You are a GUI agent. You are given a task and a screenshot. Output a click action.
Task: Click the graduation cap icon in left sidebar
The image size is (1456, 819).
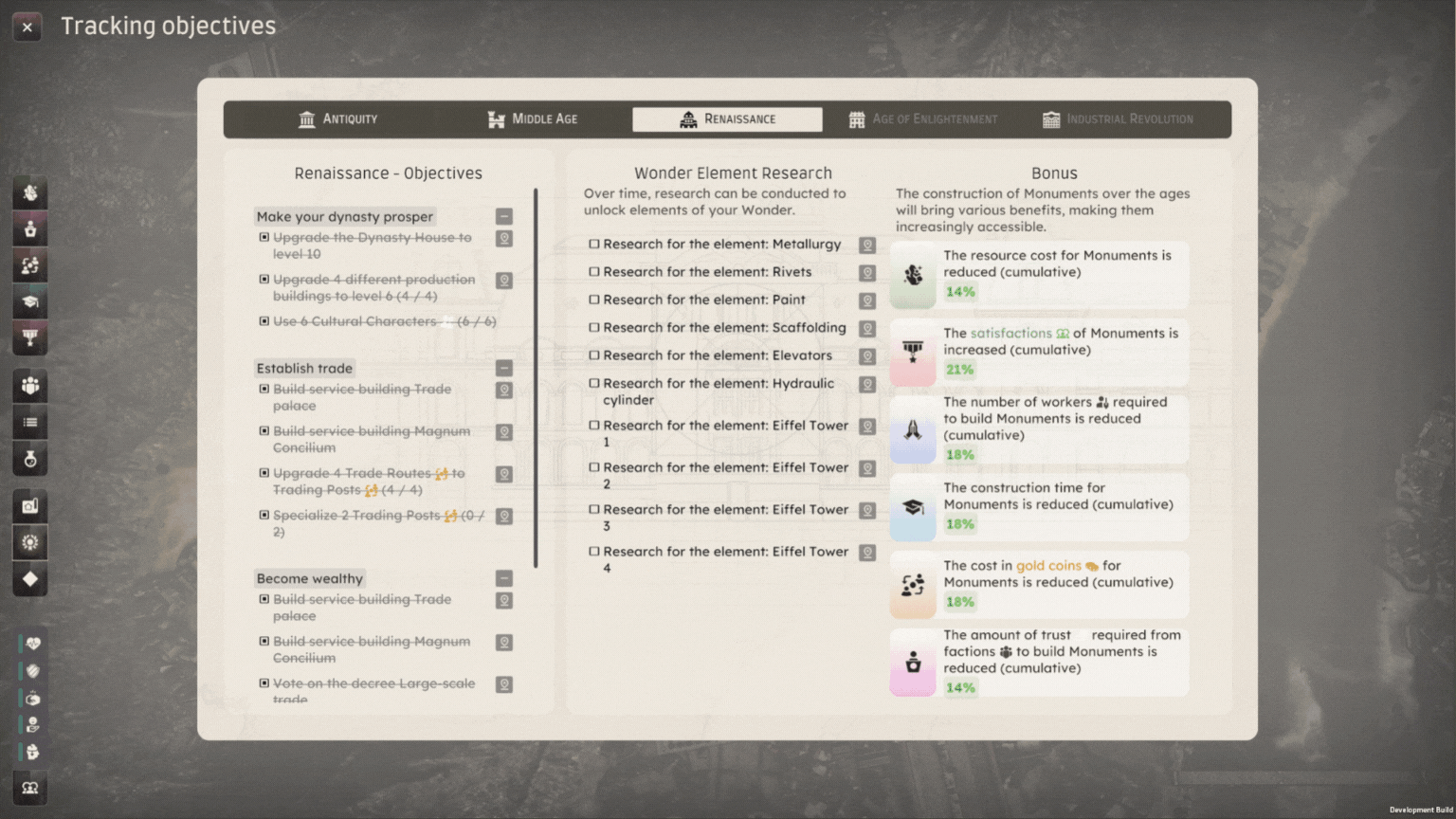tap(30, 302)
